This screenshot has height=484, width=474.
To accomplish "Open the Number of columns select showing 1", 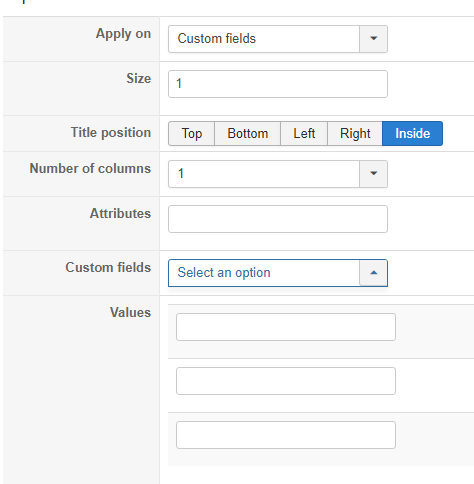I will click(278, 174).
